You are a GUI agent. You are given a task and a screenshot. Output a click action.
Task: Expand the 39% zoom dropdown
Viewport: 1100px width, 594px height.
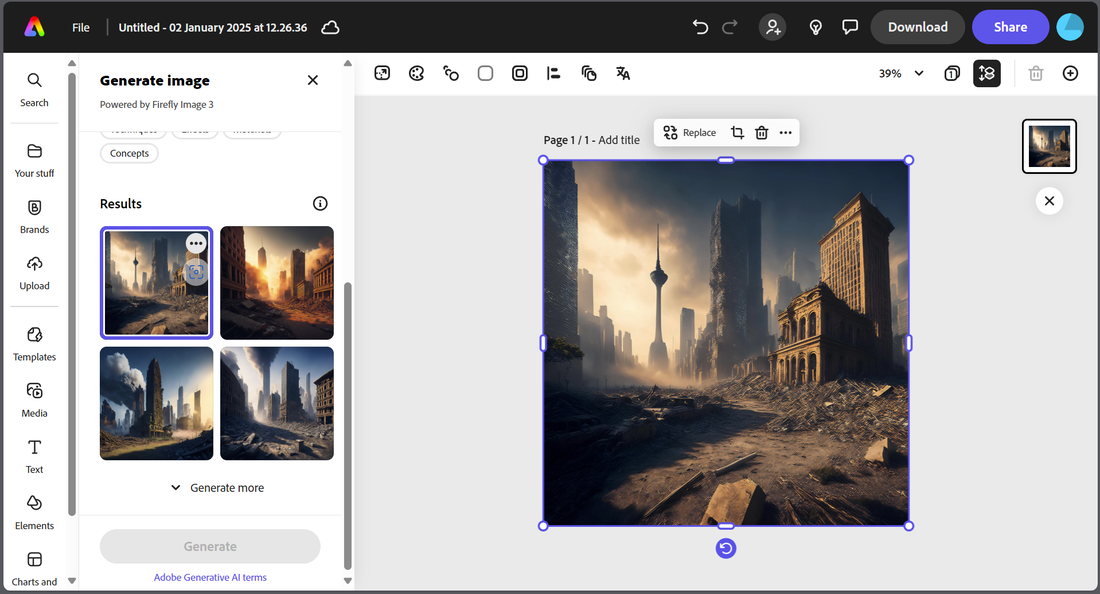[x=919, y=73]
